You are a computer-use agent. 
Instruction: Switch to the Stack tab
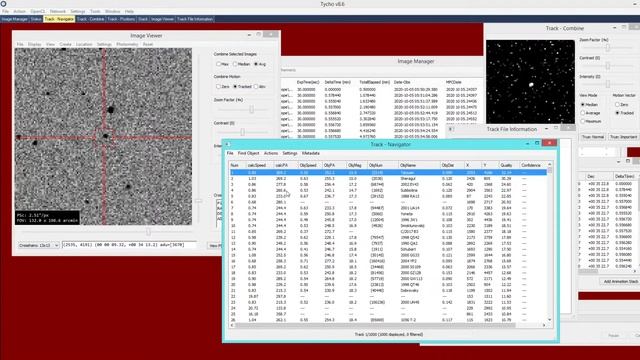pyautogui.click(x=143, y=19)
